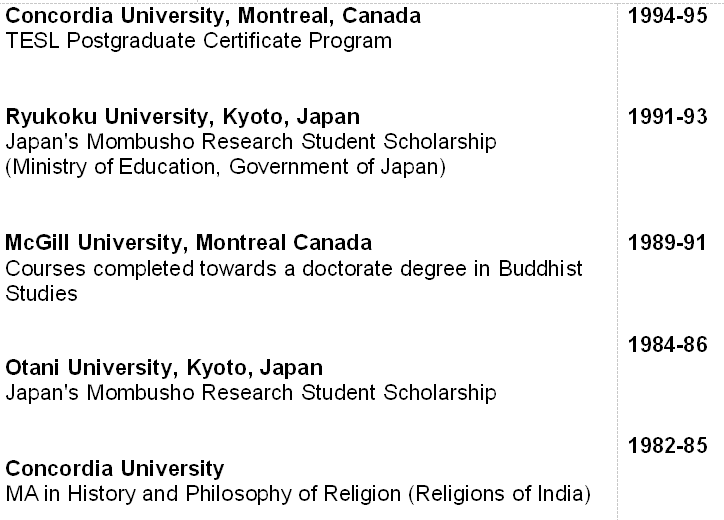This screenshot has height=520, width=724.
Task: Click the McGill University, Montreal Canada heading
Action: tap(189, 243)
